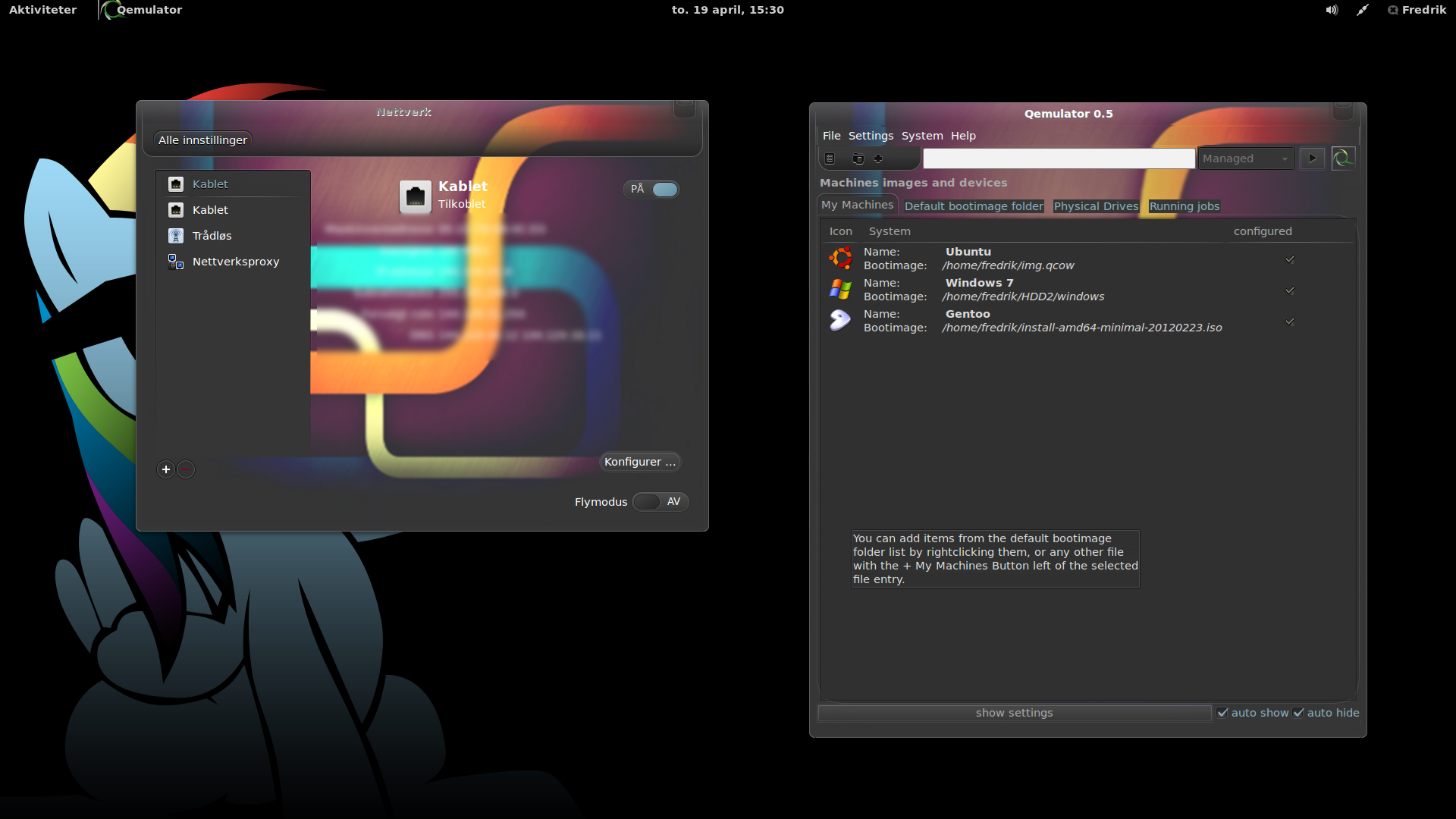Click the Qemulator 0.5 window corner button
This screenshot has width=1456, height=819.
1343,111
